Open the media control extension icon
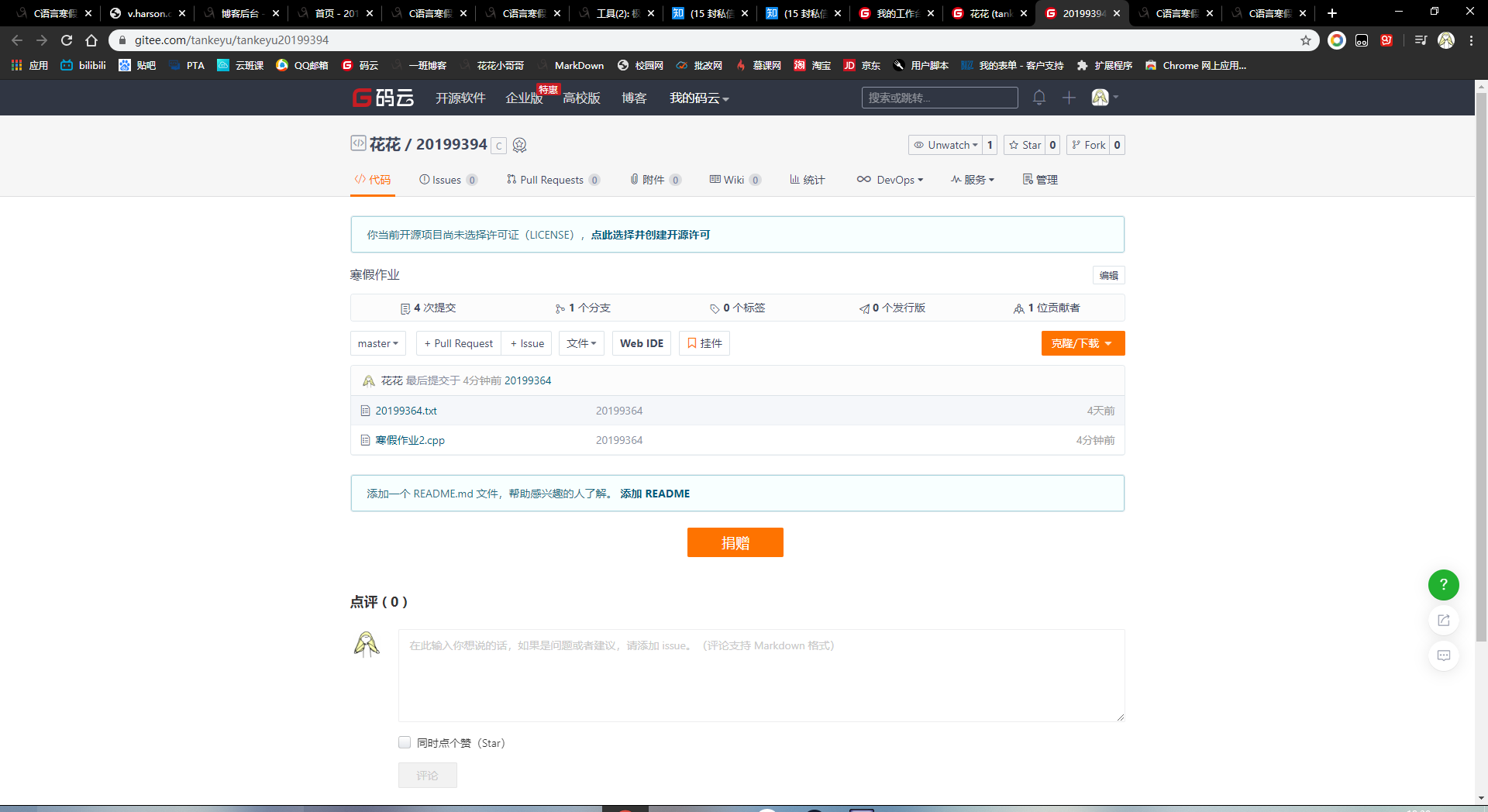1488x812 pixels. coord(1421,40)
